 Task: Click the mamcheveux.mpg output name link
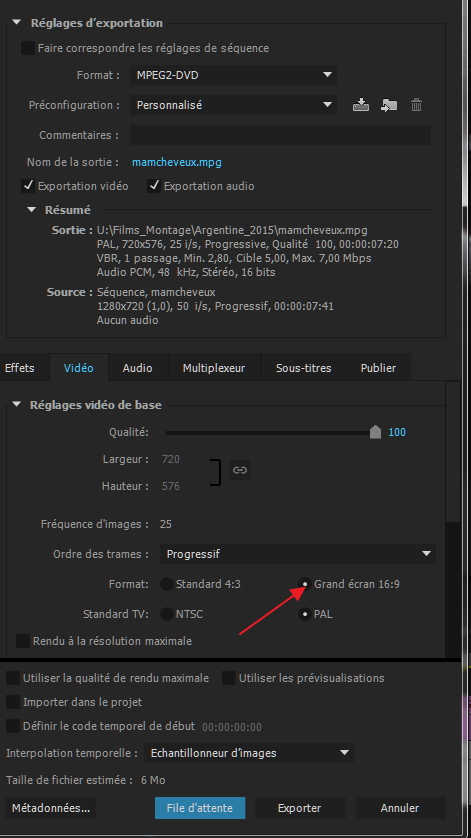pos(177,162)
